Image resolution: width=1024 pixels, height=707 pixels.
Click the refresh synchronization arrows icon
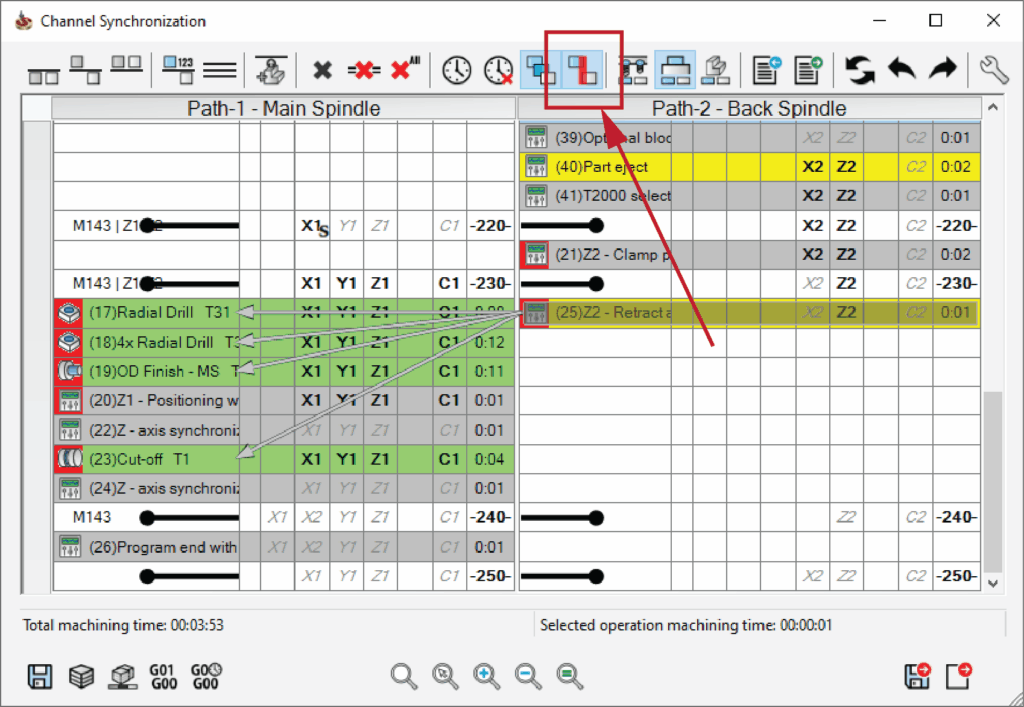click(x=859, y=70)
